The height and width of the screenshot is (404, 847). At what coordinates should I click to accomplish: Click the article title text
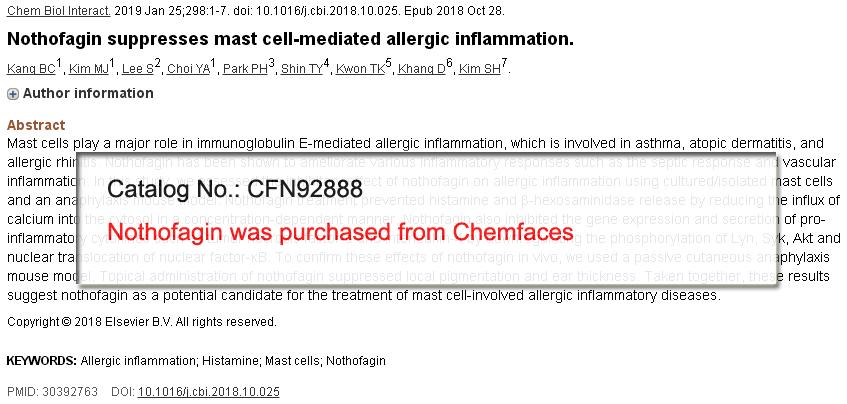pyautogui.click(x=290, y=39)
